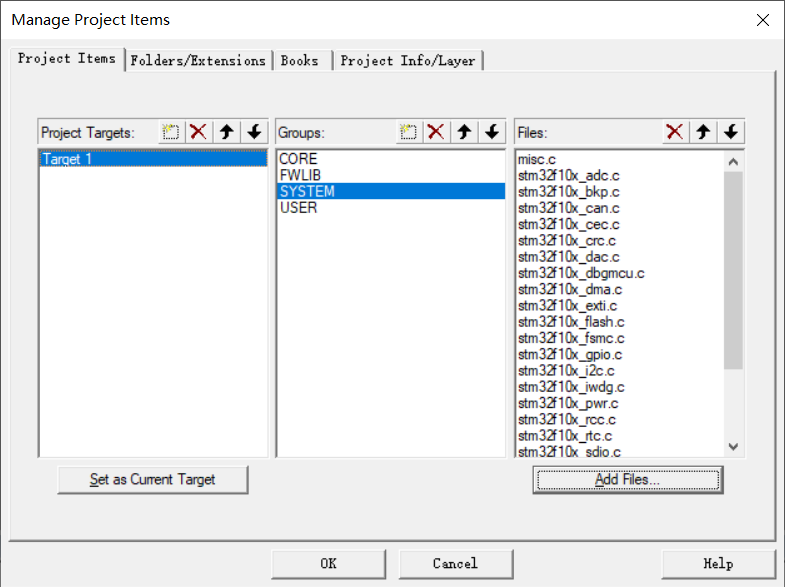The width and height of the screenshot is (785, 587).
Task: Move project target down
Action: [x=254, y=132]
